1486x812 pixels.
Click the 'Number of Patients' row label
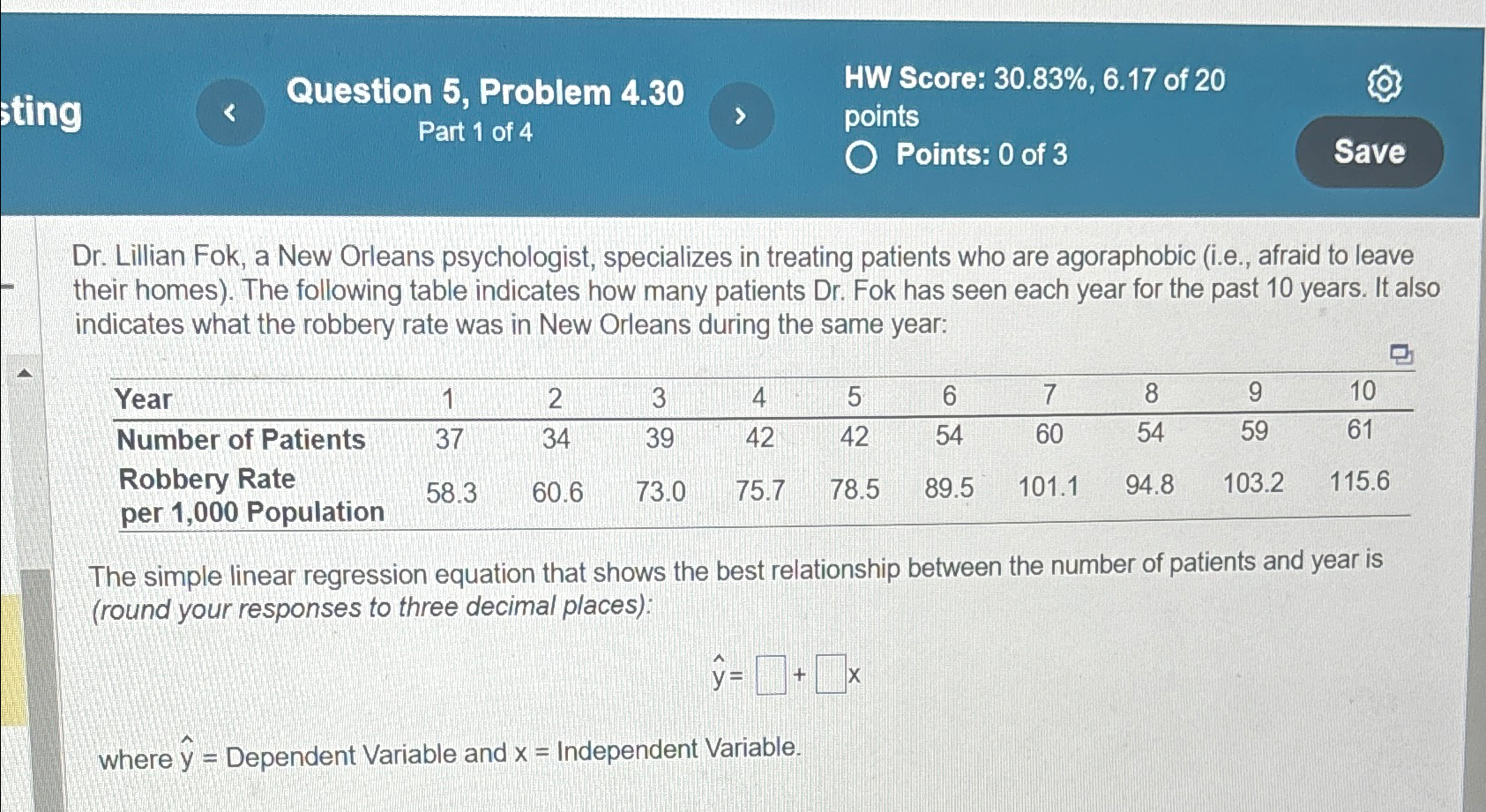[243, 439]
